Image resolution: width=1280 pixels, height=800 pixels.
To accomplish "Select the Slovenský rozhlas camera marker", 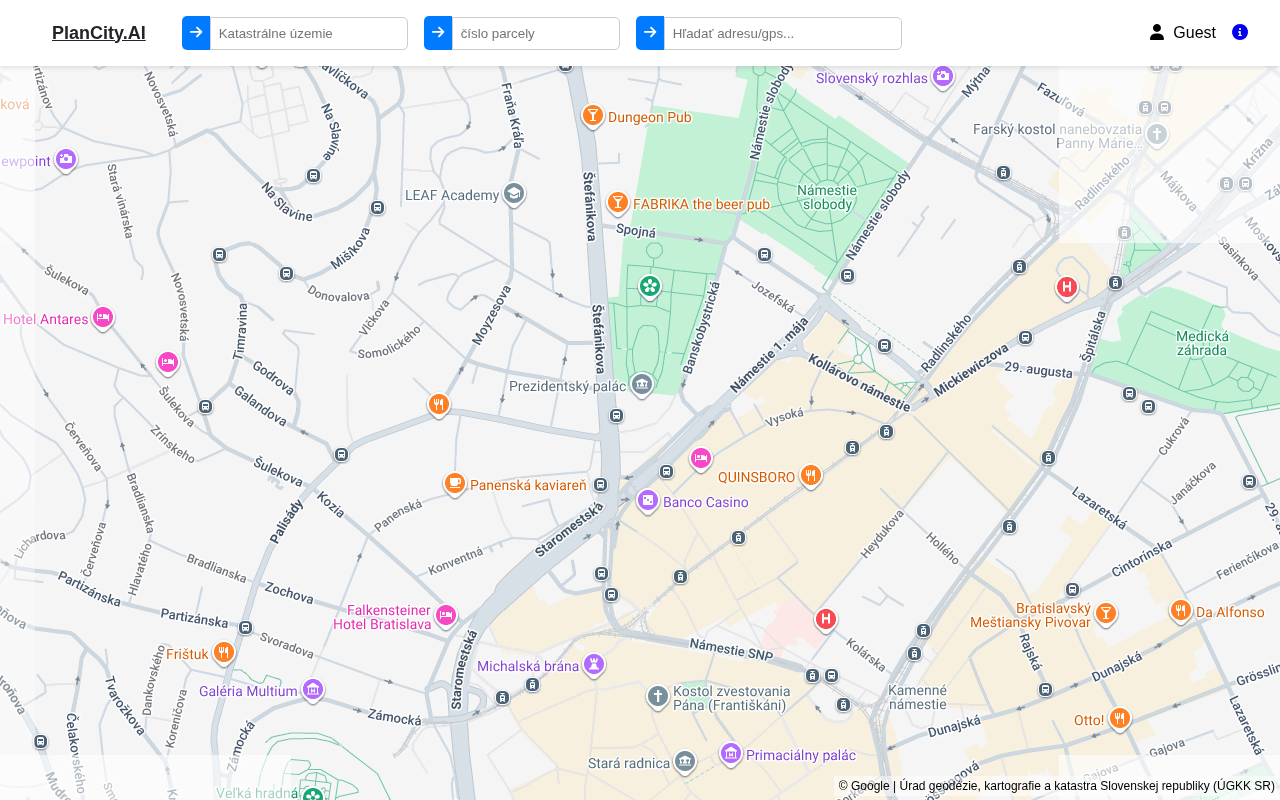I will [x=942, y=76].
